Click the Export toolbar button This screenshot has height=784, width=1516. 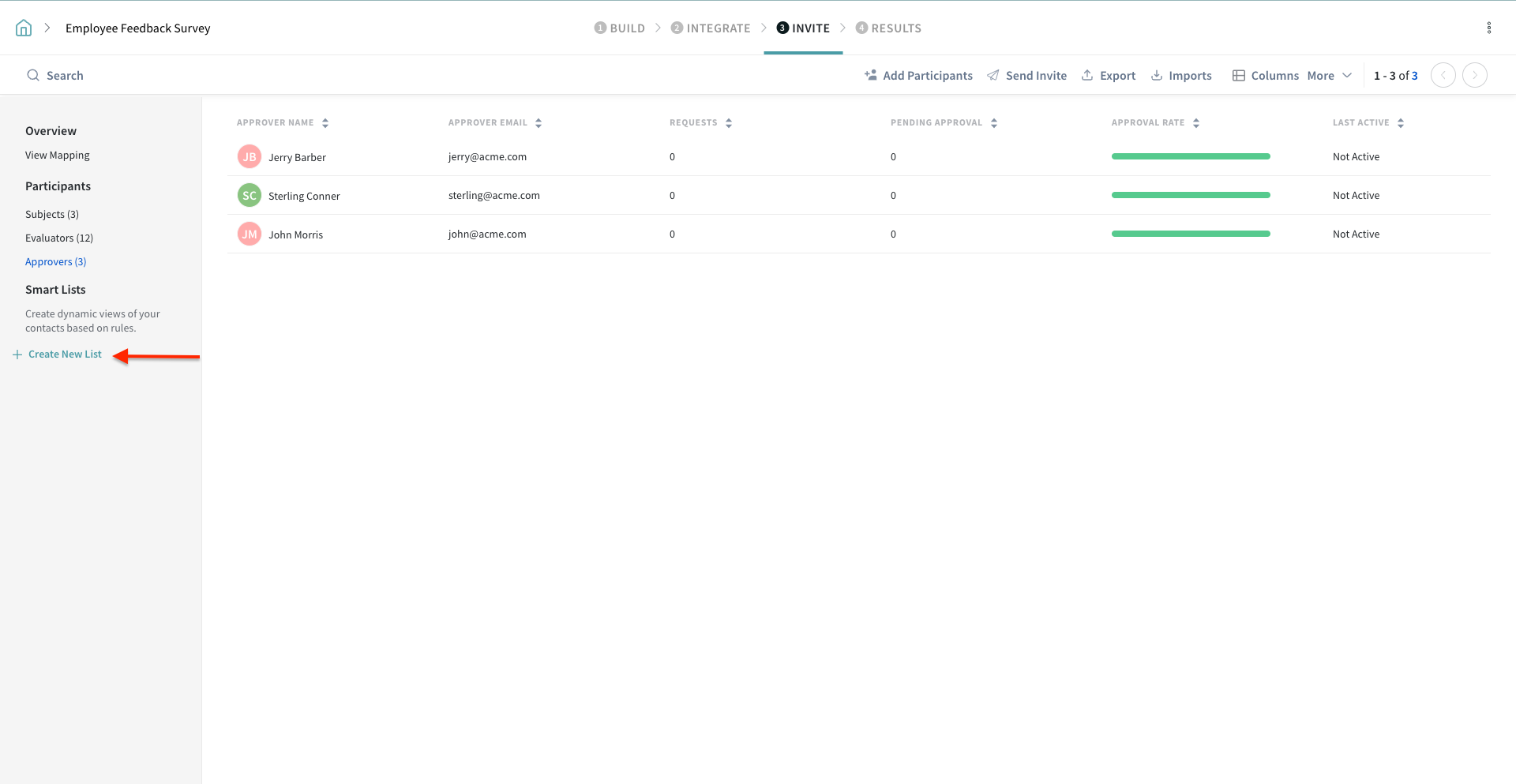1109,76
